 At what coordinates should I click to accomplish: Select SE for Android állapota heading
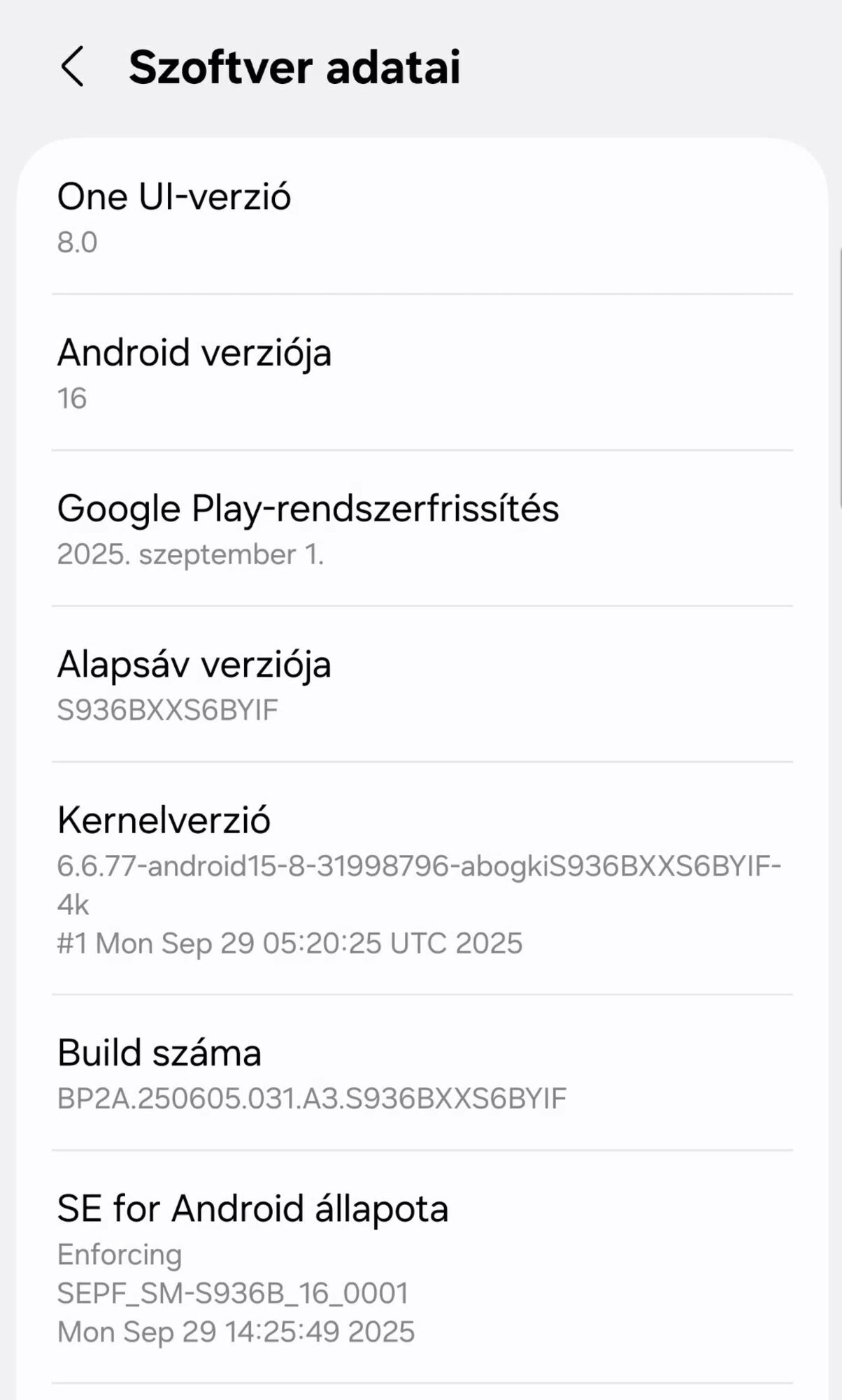pyautogui.click(x=252, y=1208)
